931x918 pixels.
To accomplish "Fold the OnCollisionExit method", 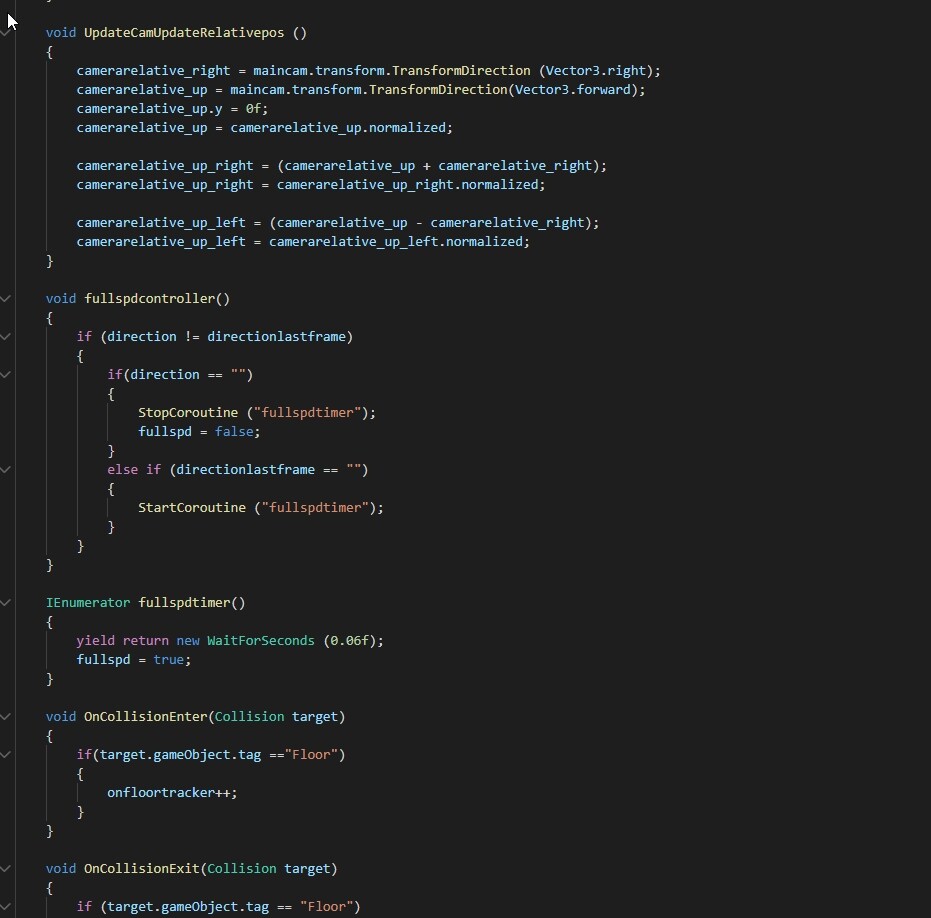I will 7,868.
